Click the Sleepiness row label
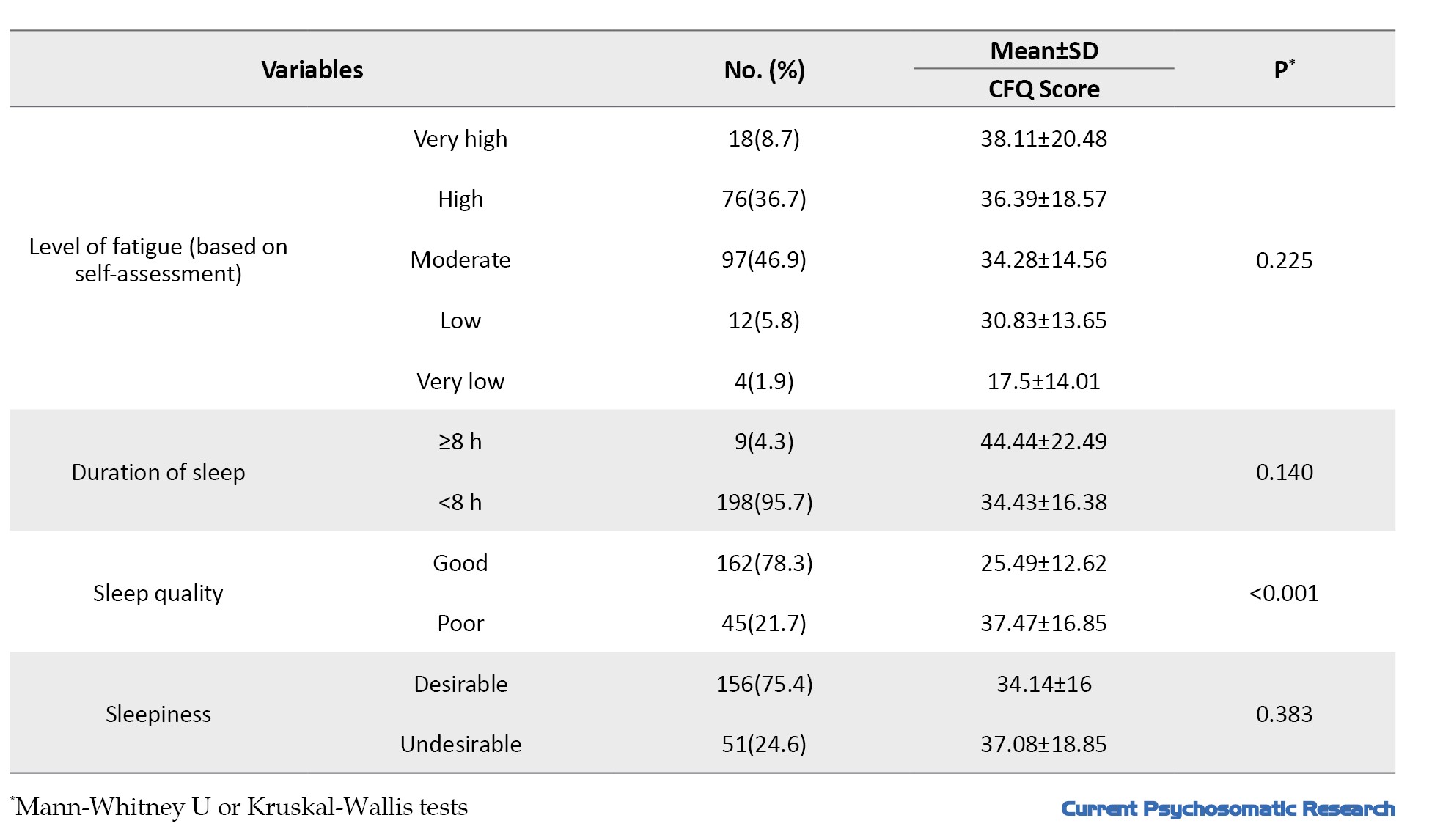 coord(158,715)
